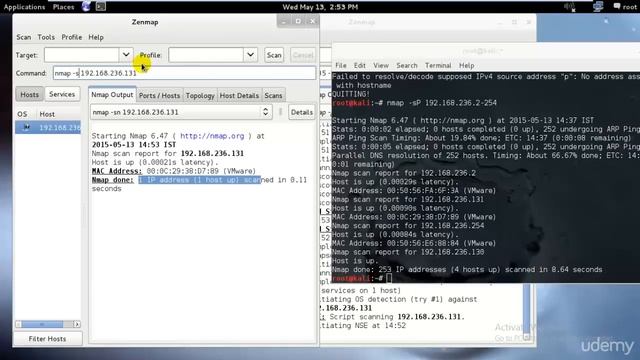Image resolution: width=640 pixels, height=360 pixels.
Task: Open the Edit menu in terminal window
Action: [x=360, y=65]
